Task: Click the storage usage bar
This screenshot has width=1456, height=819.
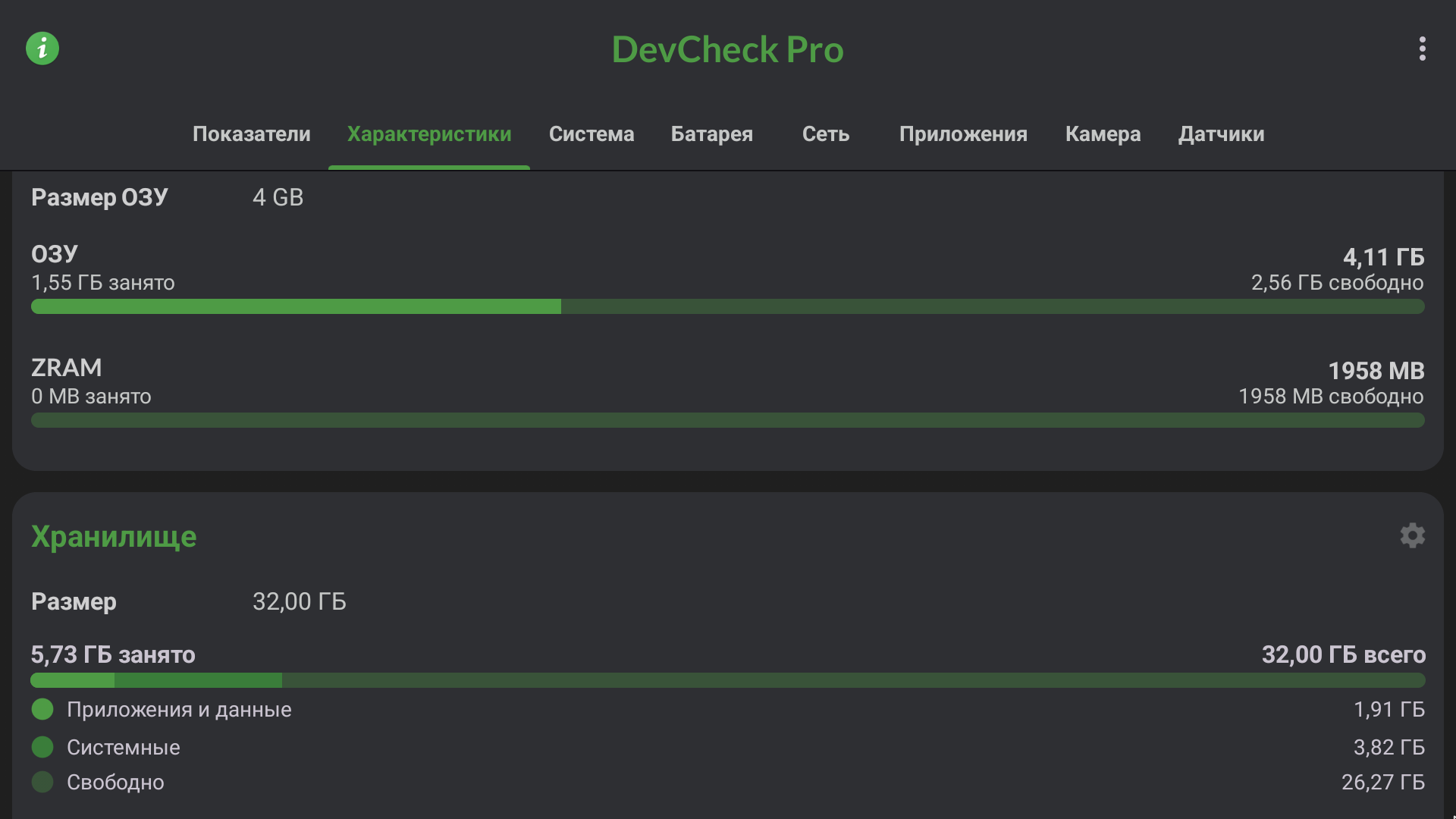Action: (728, 680)
